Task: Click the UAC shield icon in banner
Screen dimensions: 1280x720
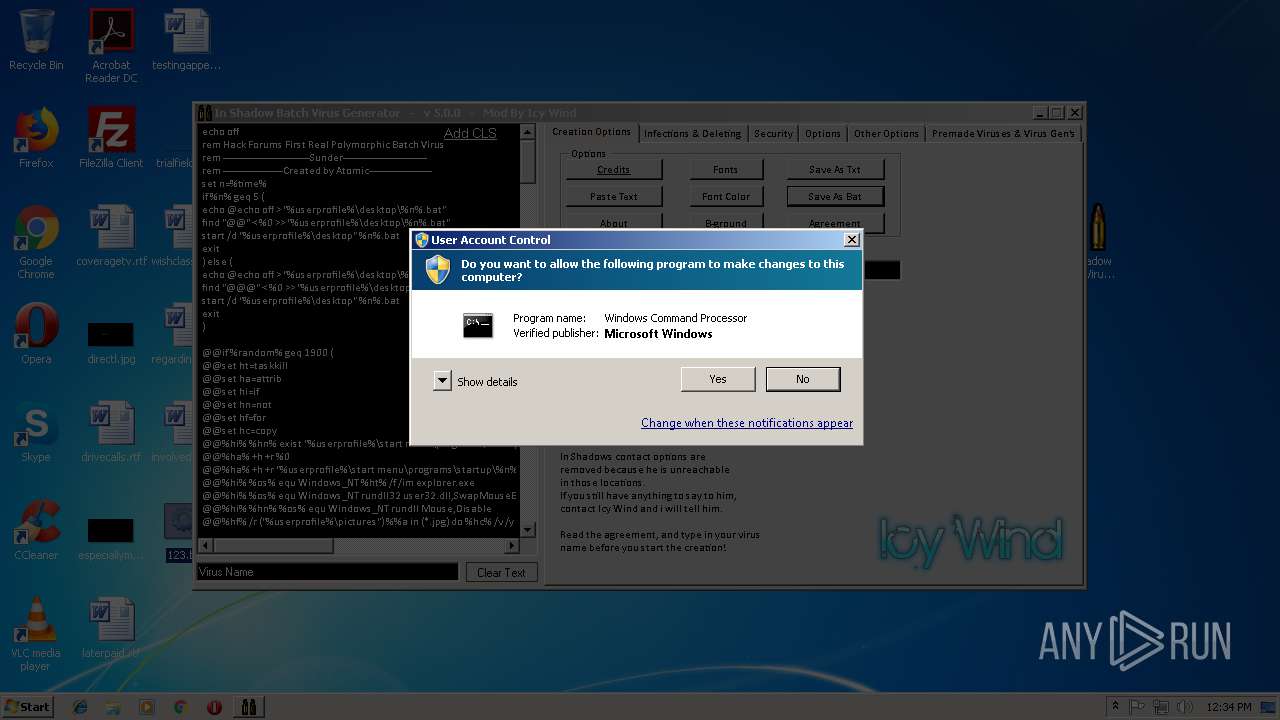Action: coord(437,270)
